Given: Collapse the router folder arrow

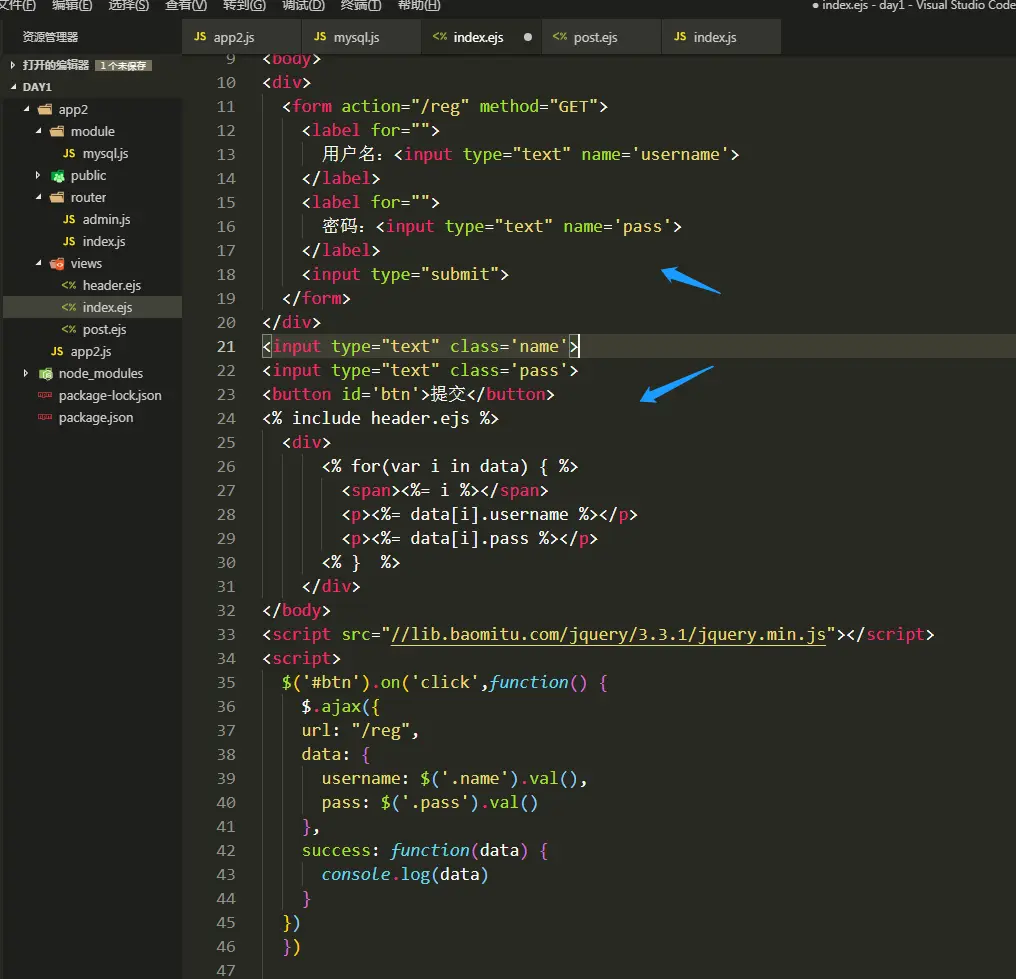Looking at the screenshot, I should [38, 197].
